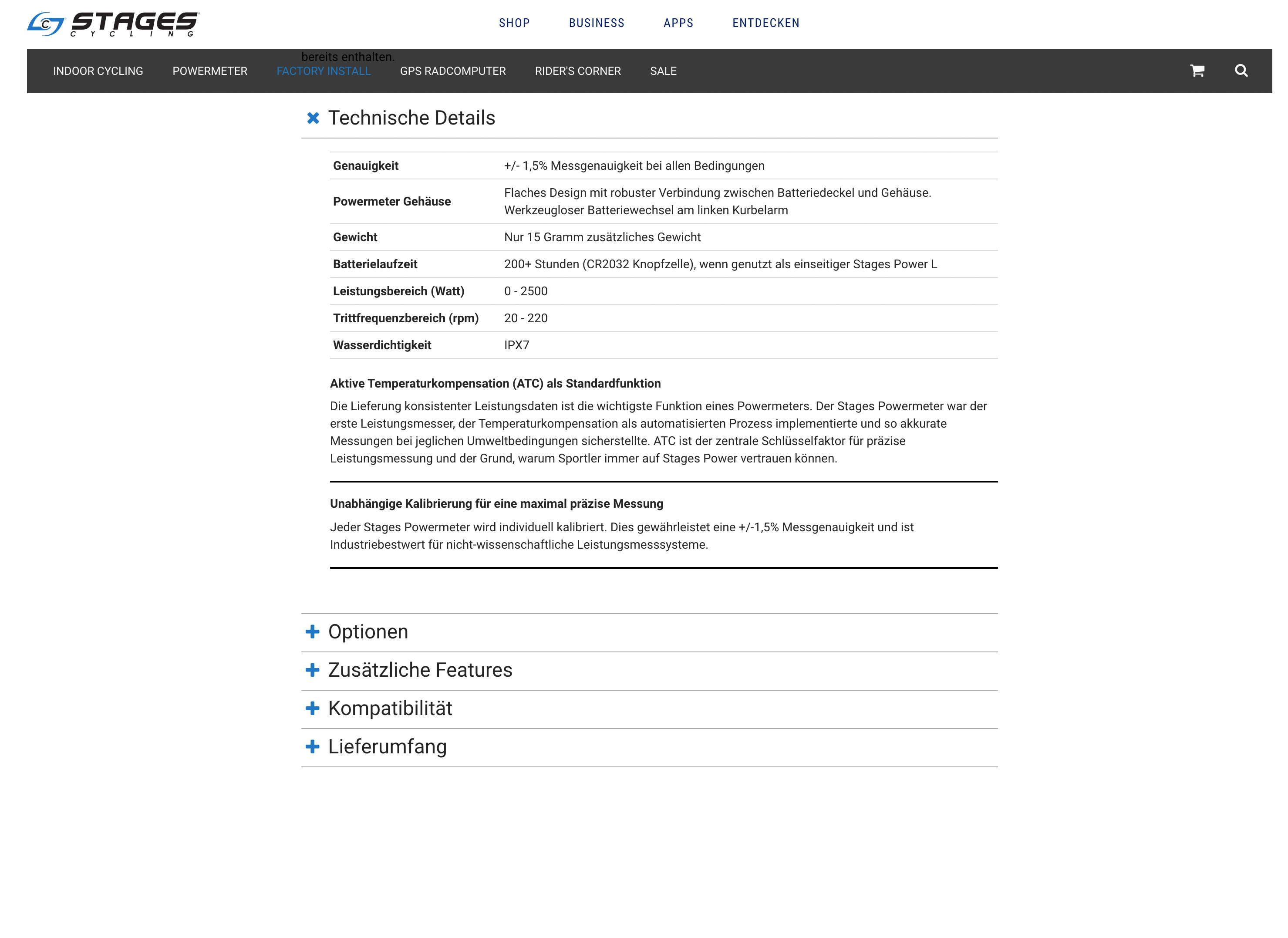Image resolution: width=1288 pixels, height=938 pixels.
Task: Click the 0 - 2500 value
Action: 526,291
